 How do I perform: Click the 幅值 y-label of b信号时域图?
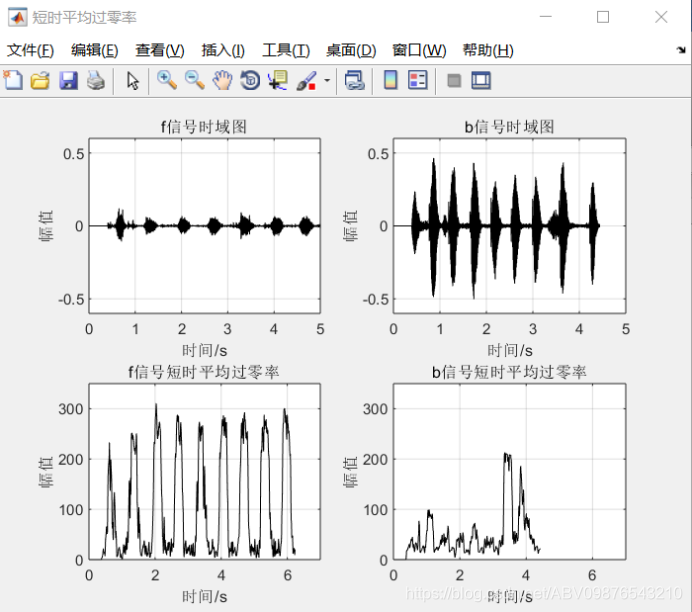pyautogui.click(x=351, y=226)
